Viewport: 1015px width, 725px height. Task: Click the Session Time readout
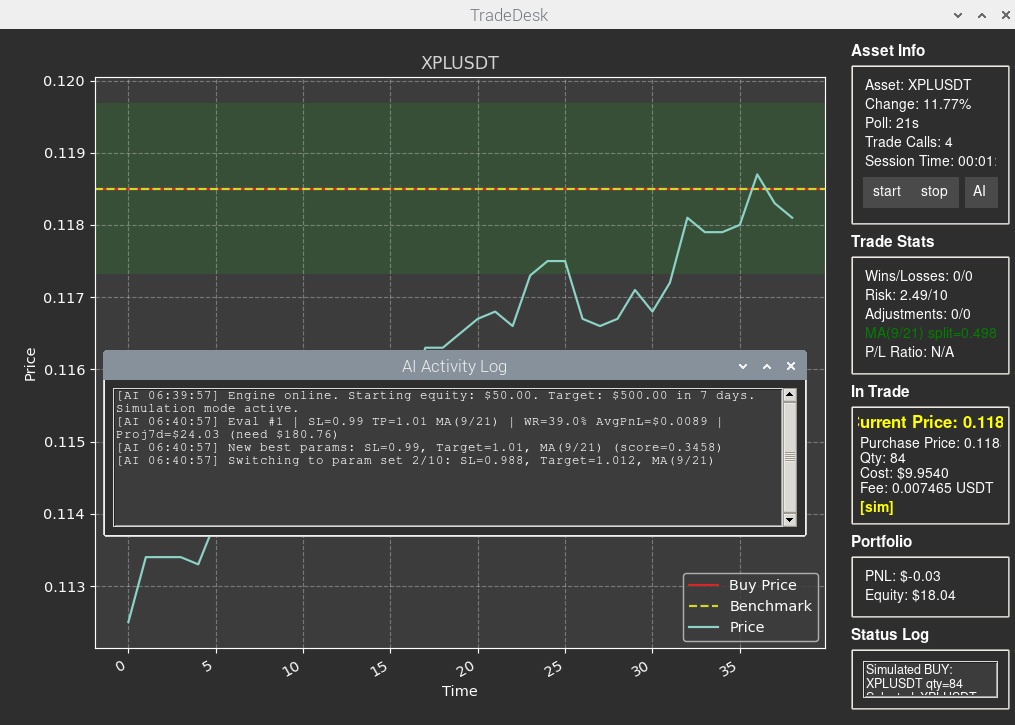click(930, 161)
